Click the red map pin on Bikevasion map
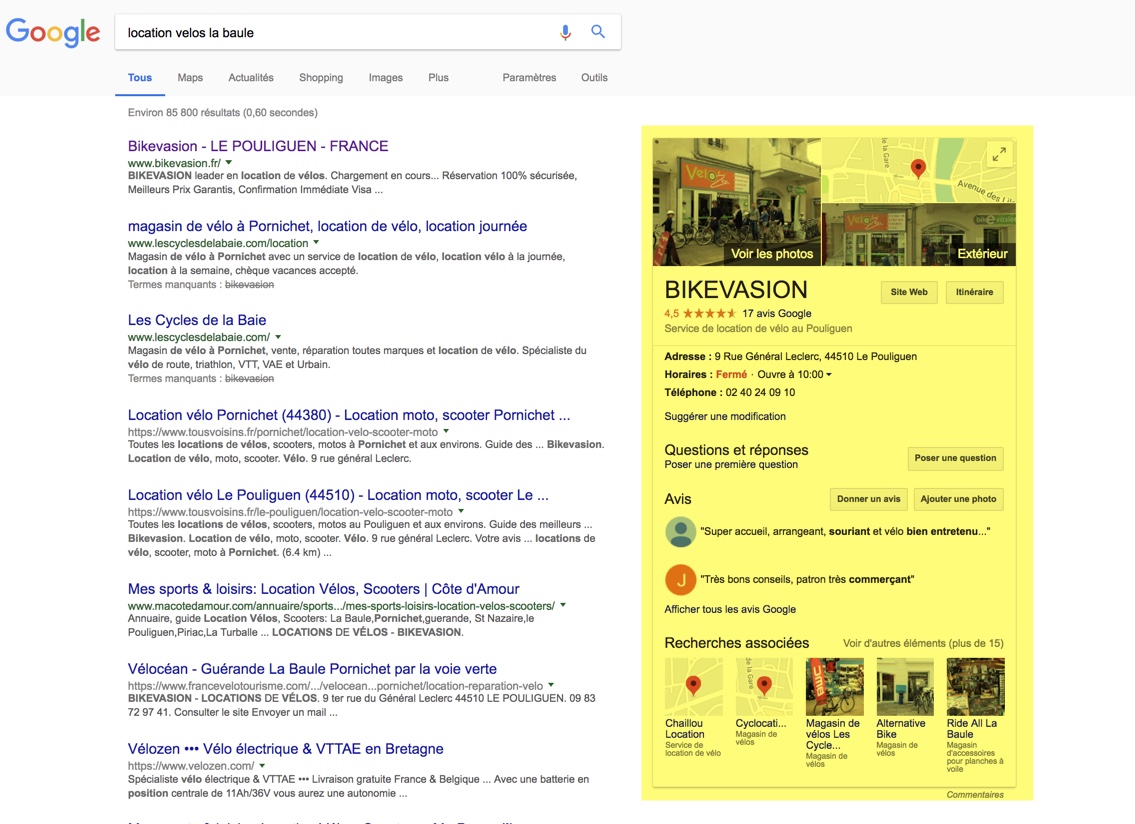Screen dimensions: 1135x824 tap(918, 169)
